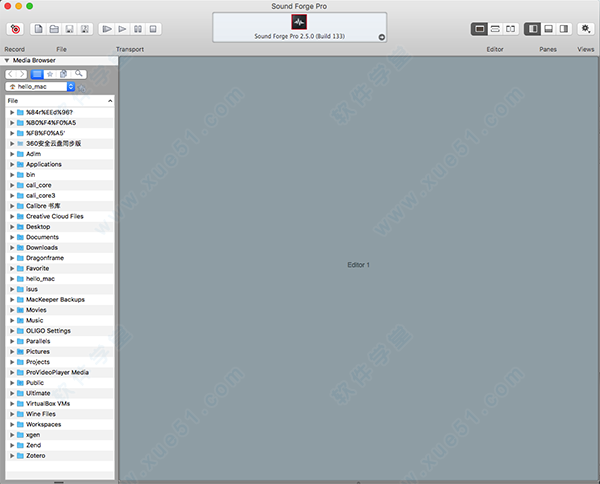Save the file with the Save icon
This screenshot has height=484, width=600.
[x=70, y=29]
